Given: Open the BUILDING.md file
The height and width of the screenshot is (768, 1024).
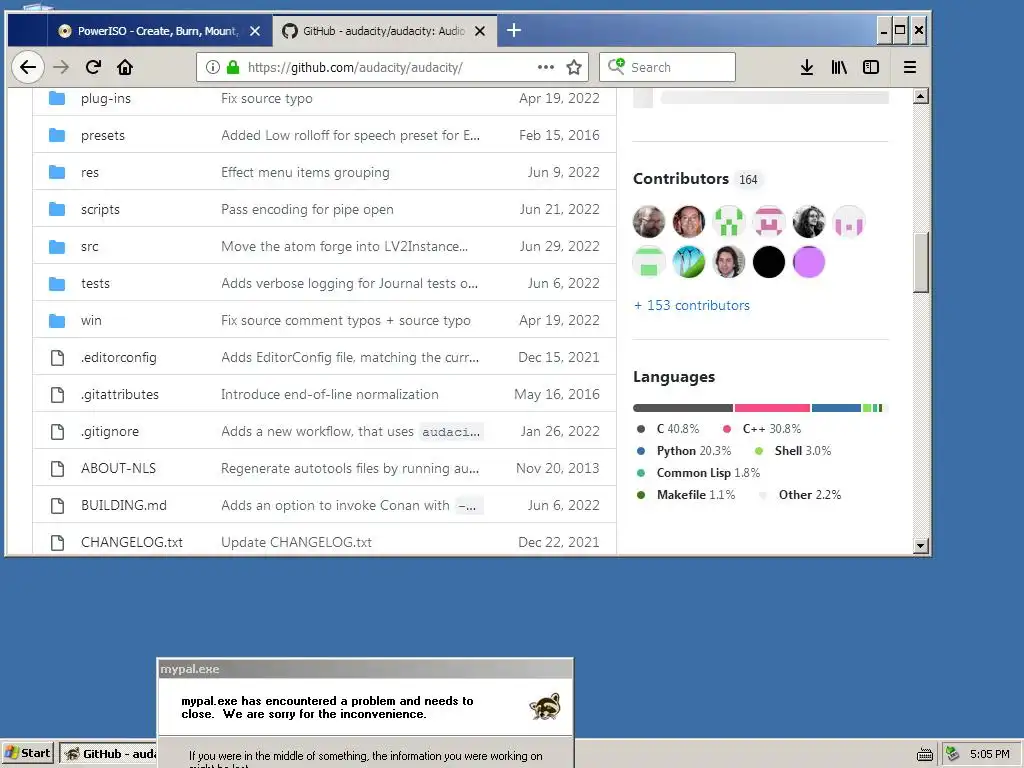Looking at the screenshot, I should 123,505.
